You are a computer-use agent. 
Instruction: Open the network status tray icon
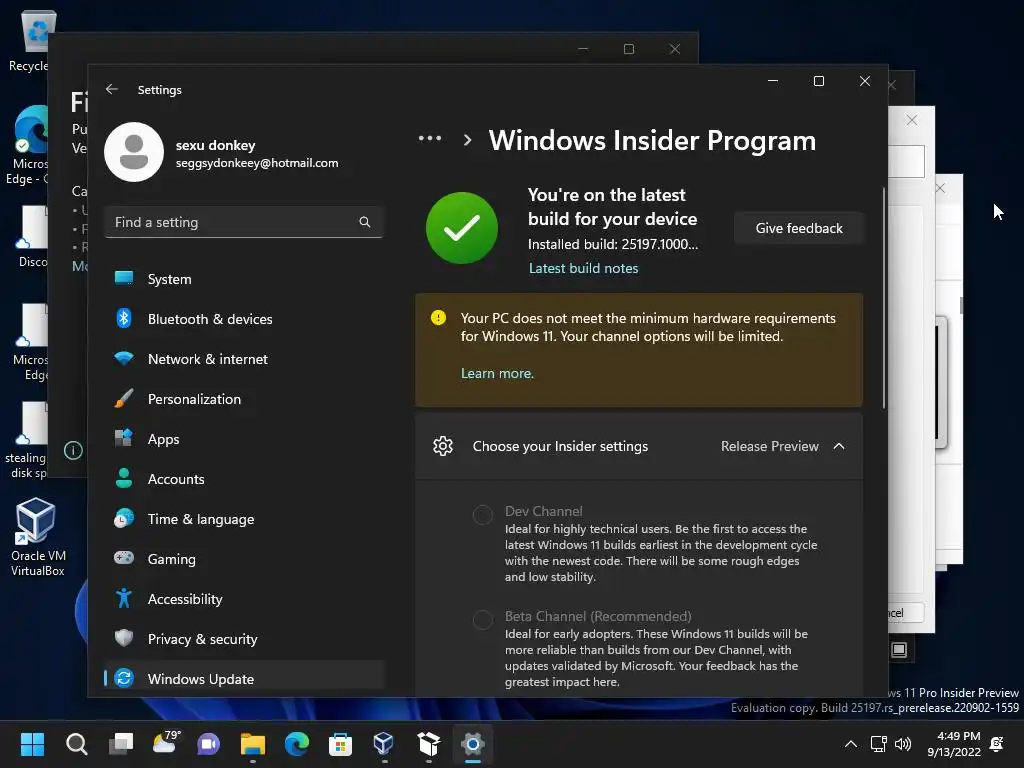[878, 744]
